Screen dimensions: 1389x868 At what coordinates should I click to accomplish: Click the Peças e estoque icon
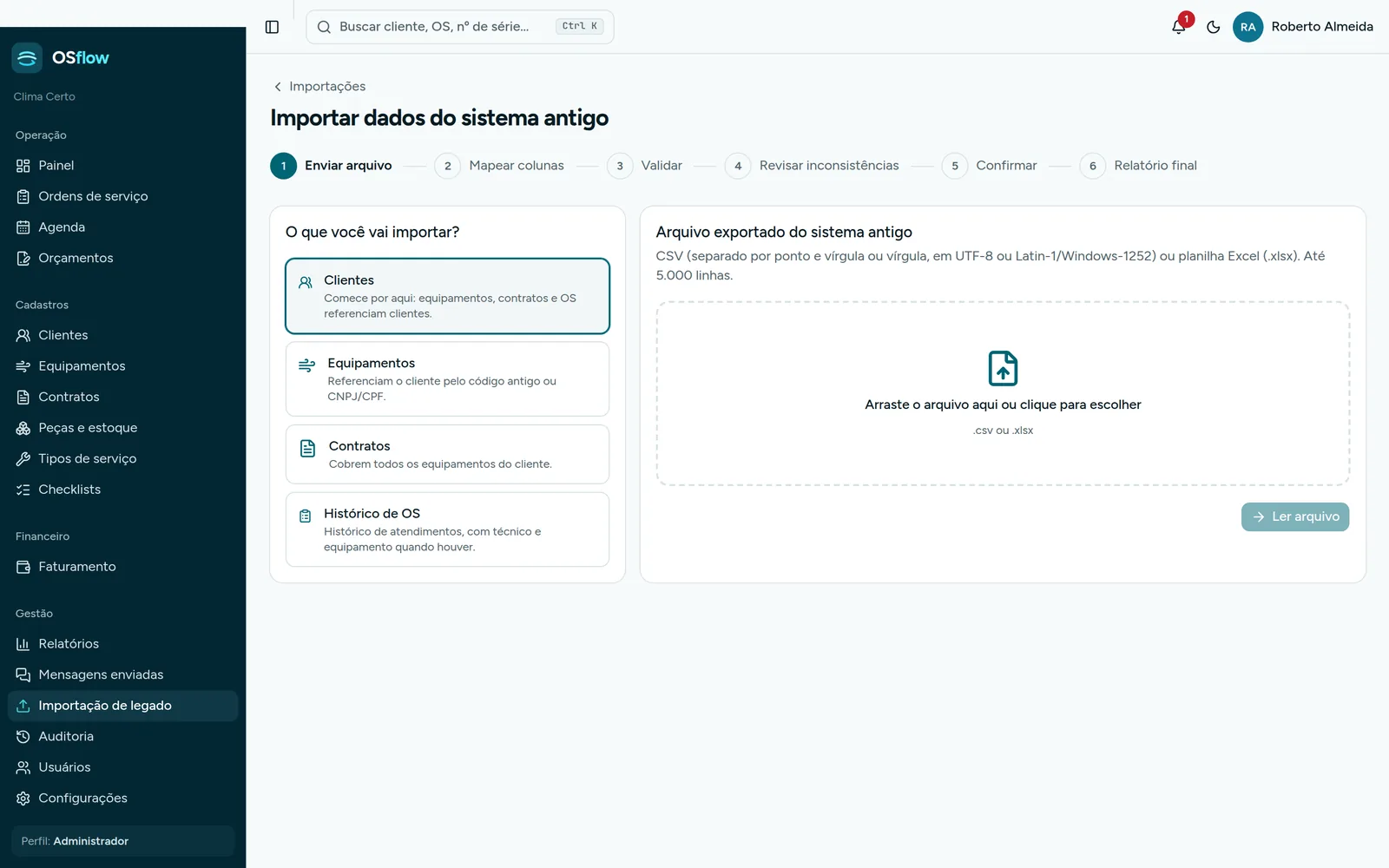click(x=23, y=428)
